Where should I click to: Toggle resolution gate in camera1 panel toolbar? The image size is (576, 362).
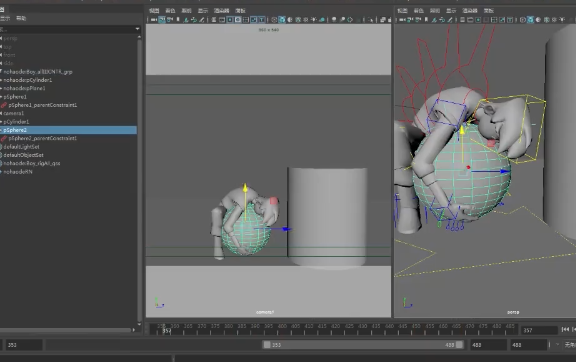click(x=230, y=20)
